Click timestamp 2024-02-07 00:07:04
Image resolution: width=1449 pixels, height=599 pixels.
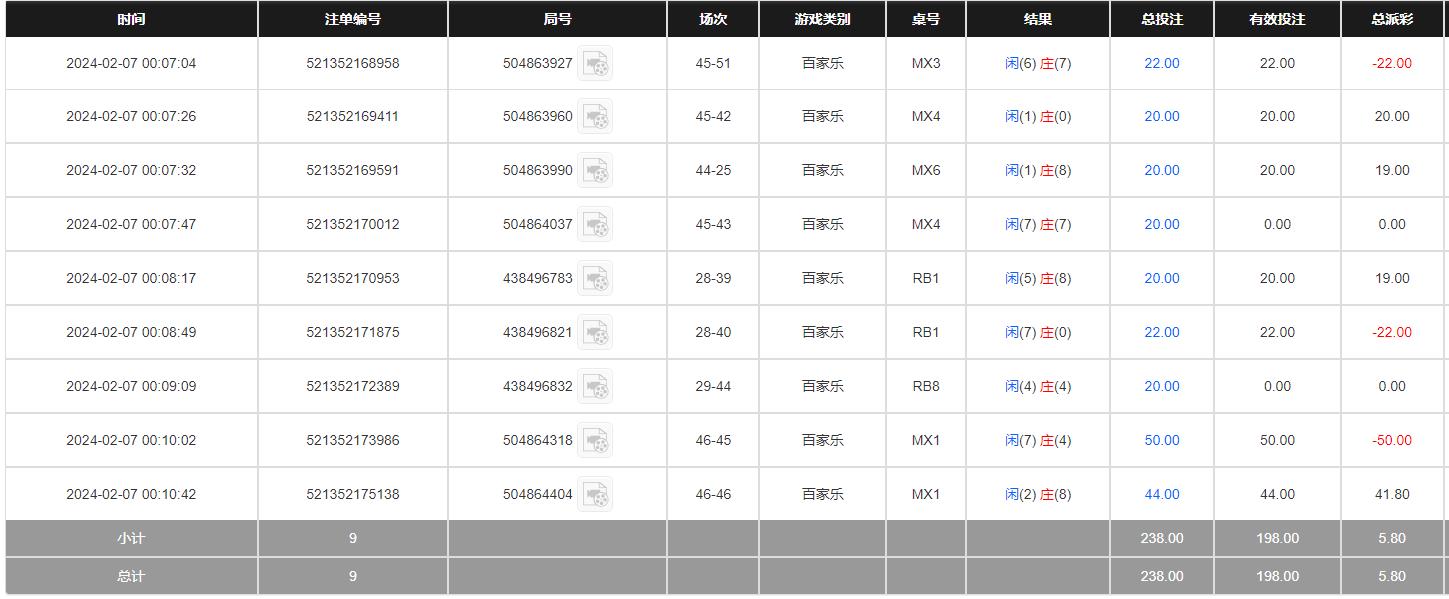pos(131,63)
